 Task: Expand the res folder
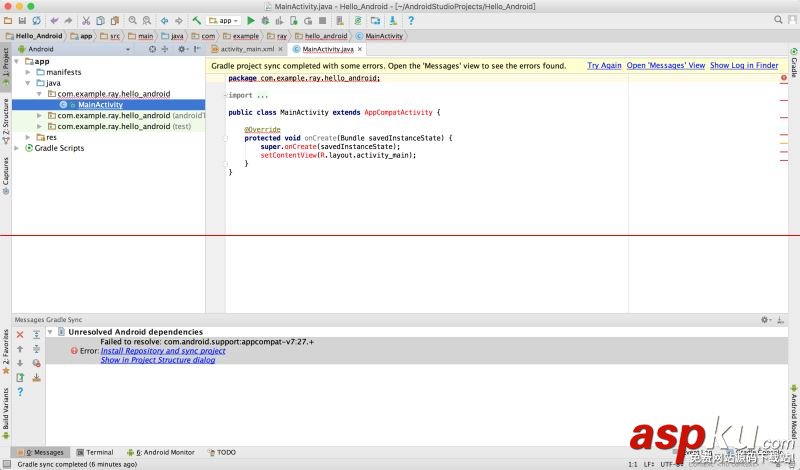[x=28, y=137]
